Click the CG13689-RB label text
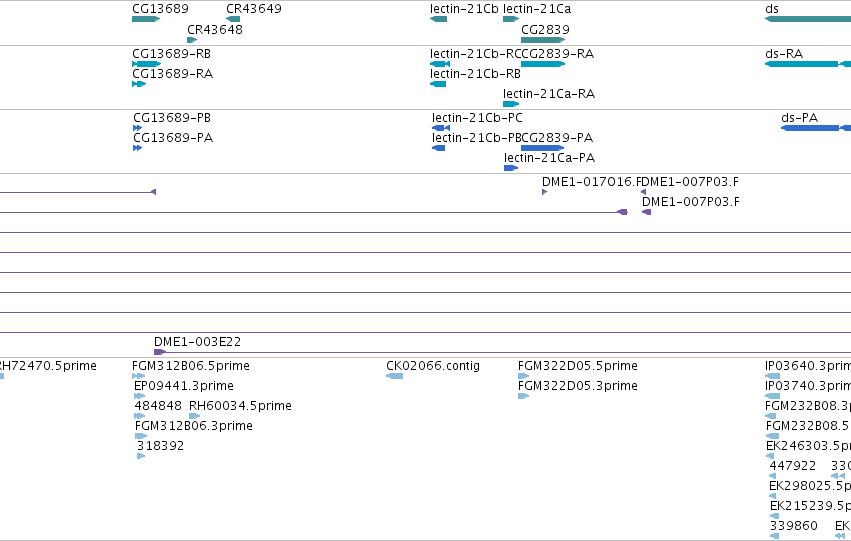851x541 pixels. [x=172, y=54]
